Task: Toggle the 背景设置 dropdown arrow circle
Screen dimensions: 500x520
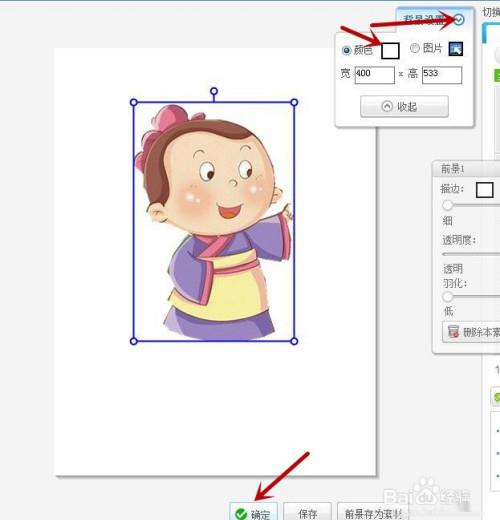Action: click(459, 20)
